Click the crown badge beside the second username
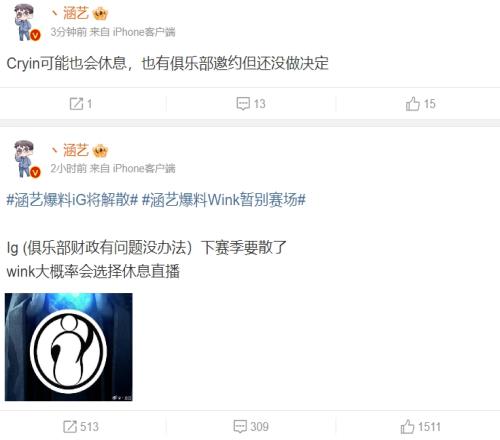Screen dimensions: 500x440 pos(100,151)
